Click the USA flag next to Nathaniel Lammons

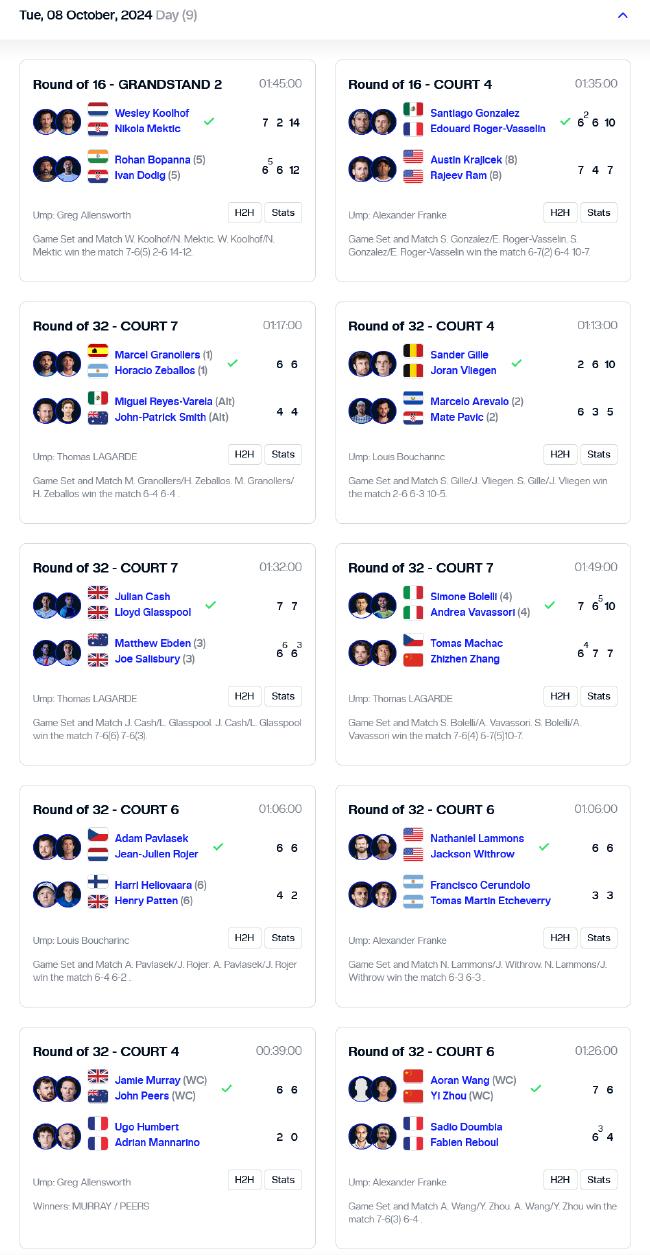[413, 835]
